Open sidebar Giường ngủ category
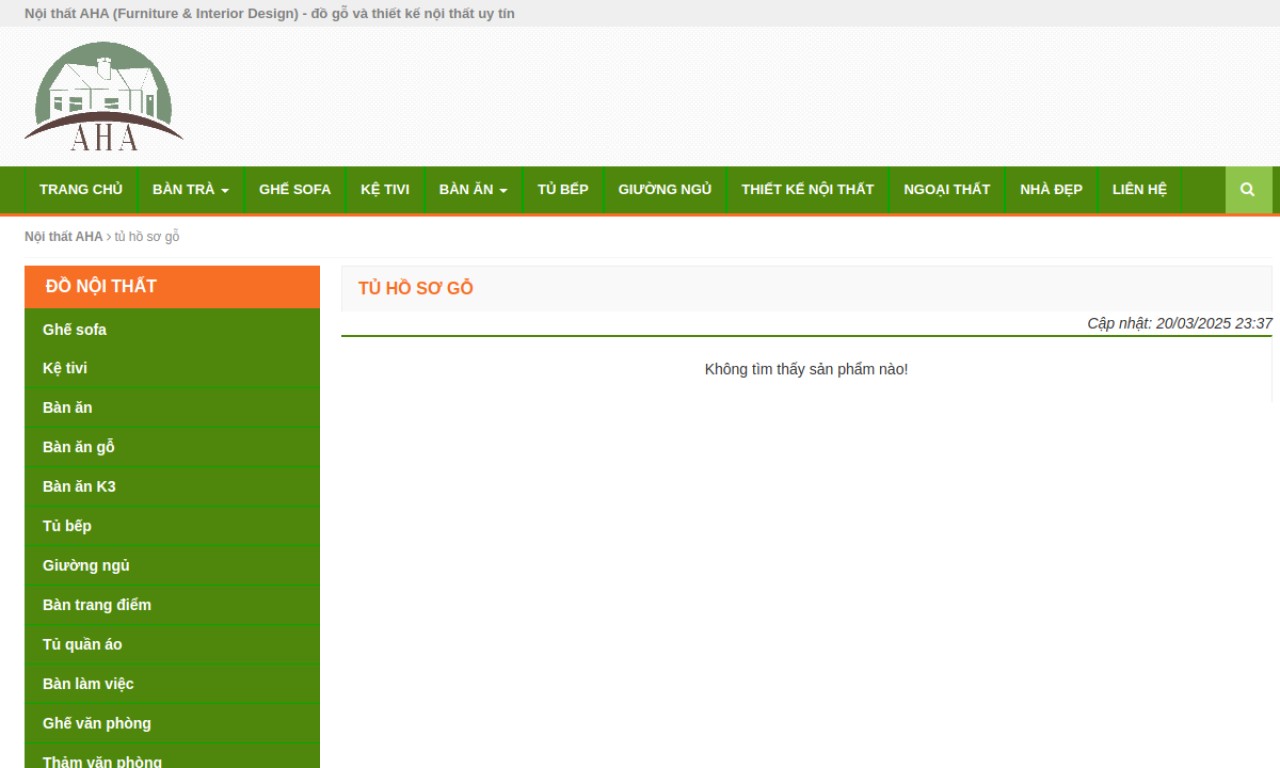 172,565
